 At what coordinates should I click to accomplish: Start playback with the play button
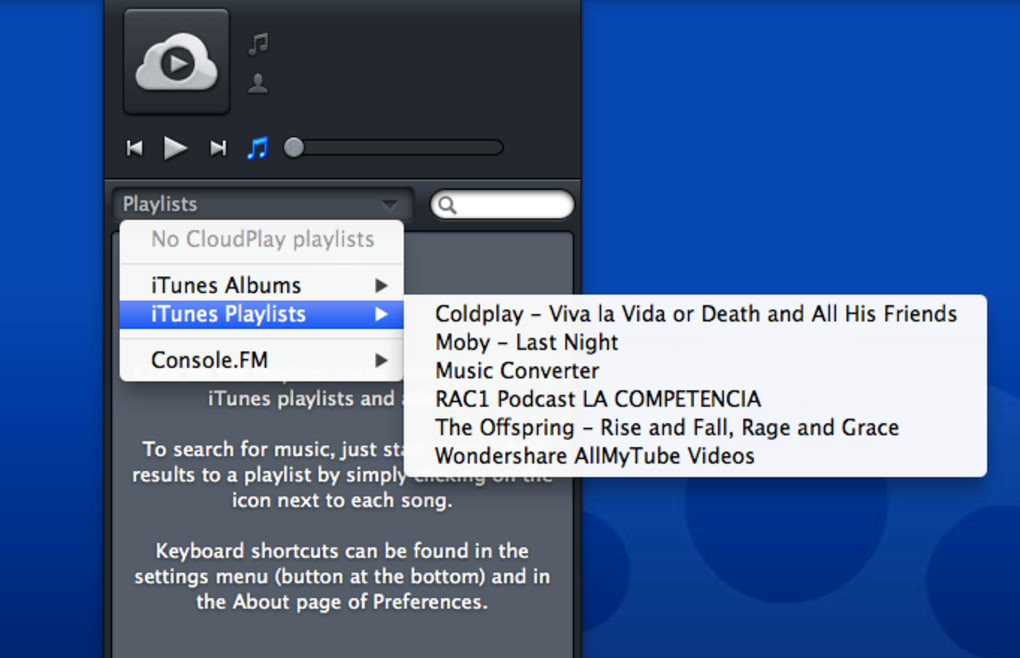coord(175,148)
